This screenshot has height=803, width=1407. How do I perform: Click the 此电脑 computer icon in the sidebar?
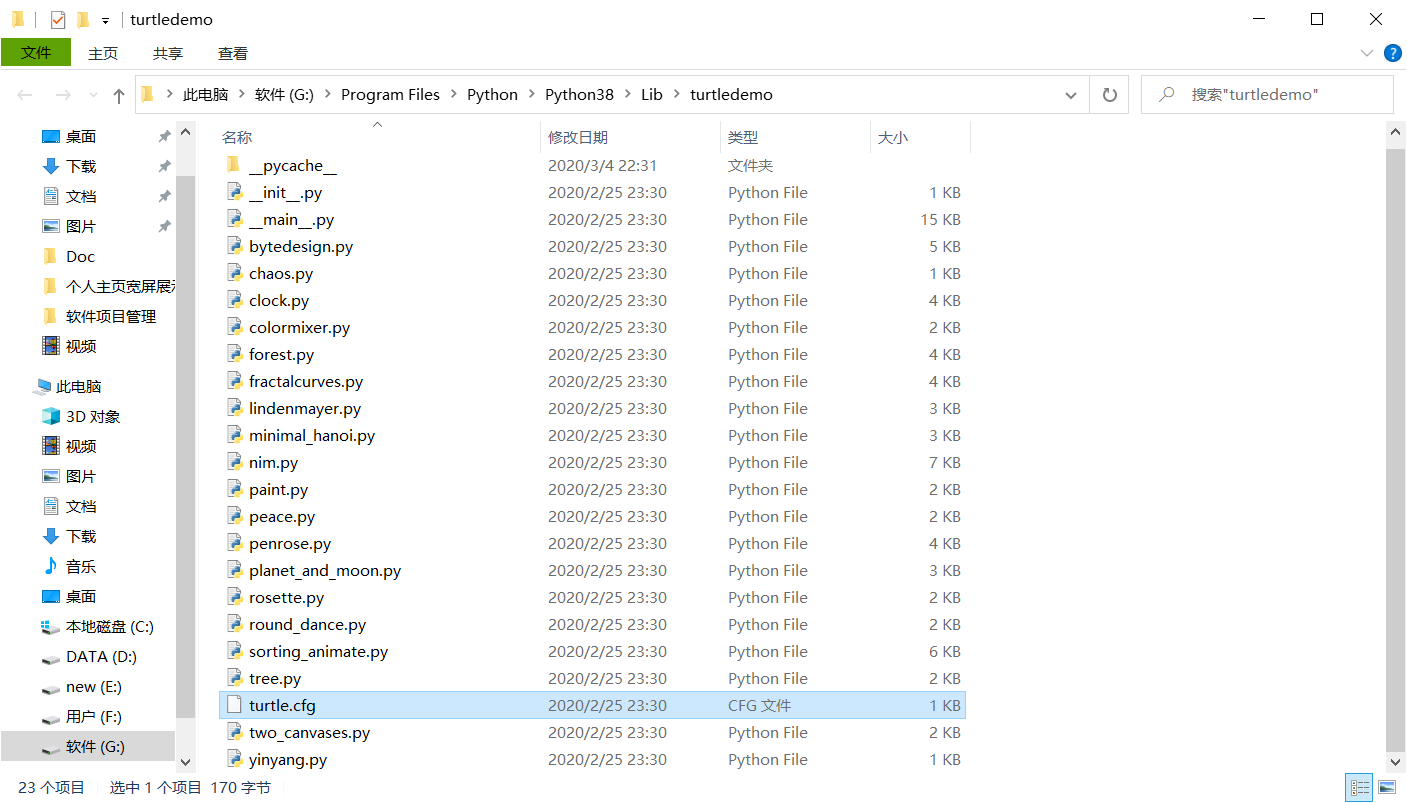click(x=42, y=386)
